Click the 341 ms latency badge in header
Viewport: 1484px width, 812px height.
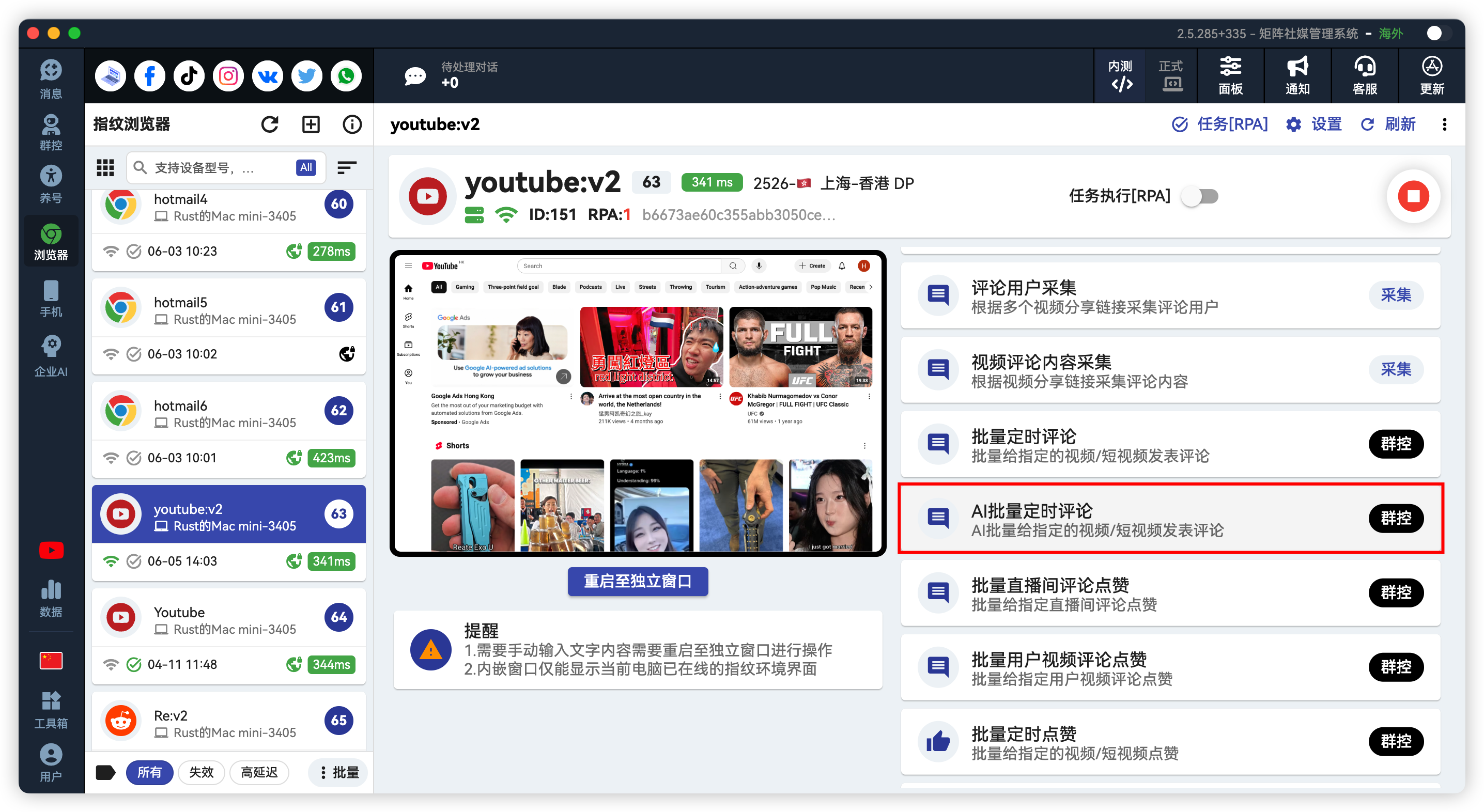(712, 182)
